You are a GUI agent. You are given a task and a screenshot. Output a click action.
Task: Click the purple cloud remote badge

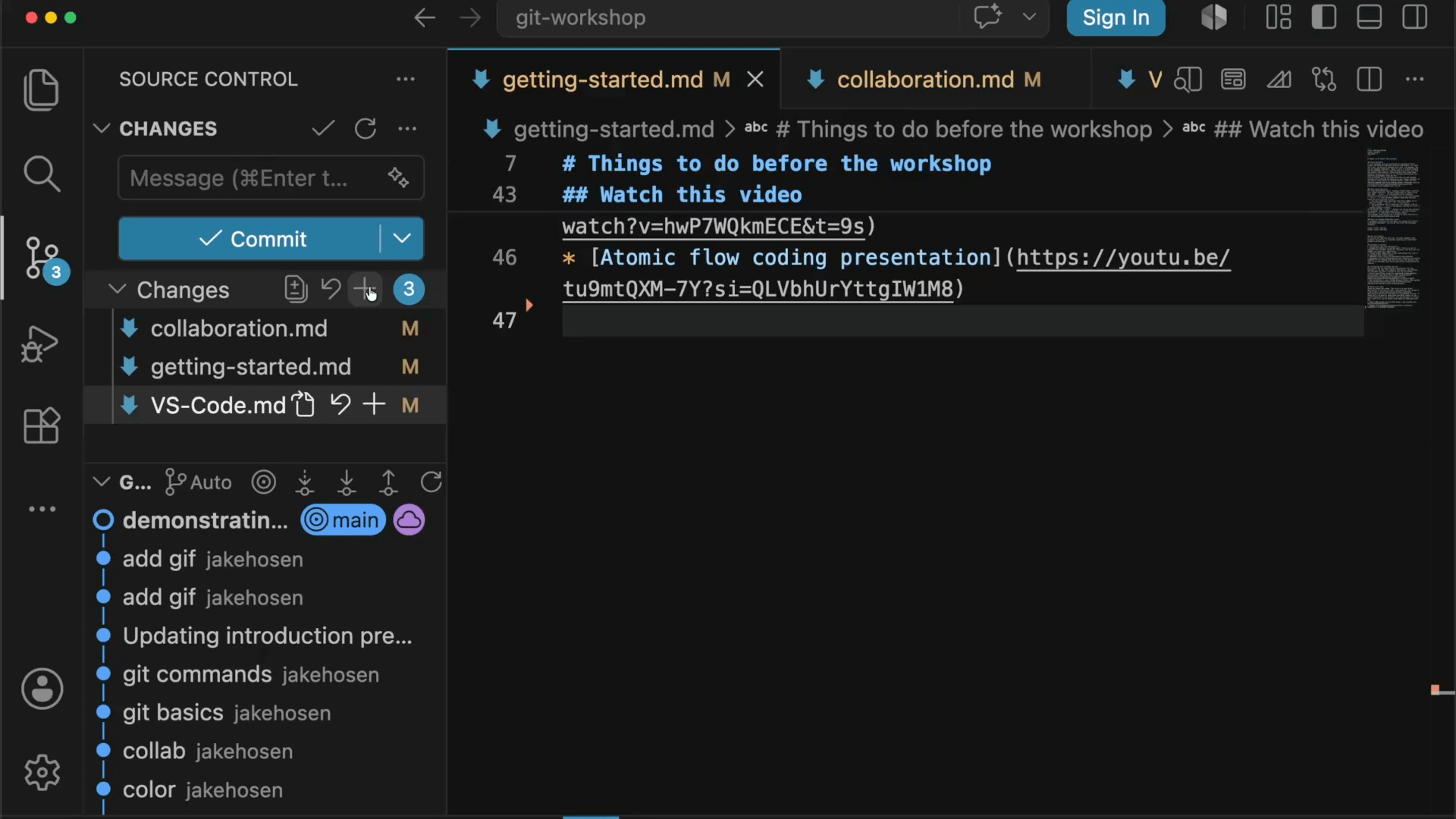[409, 520]
